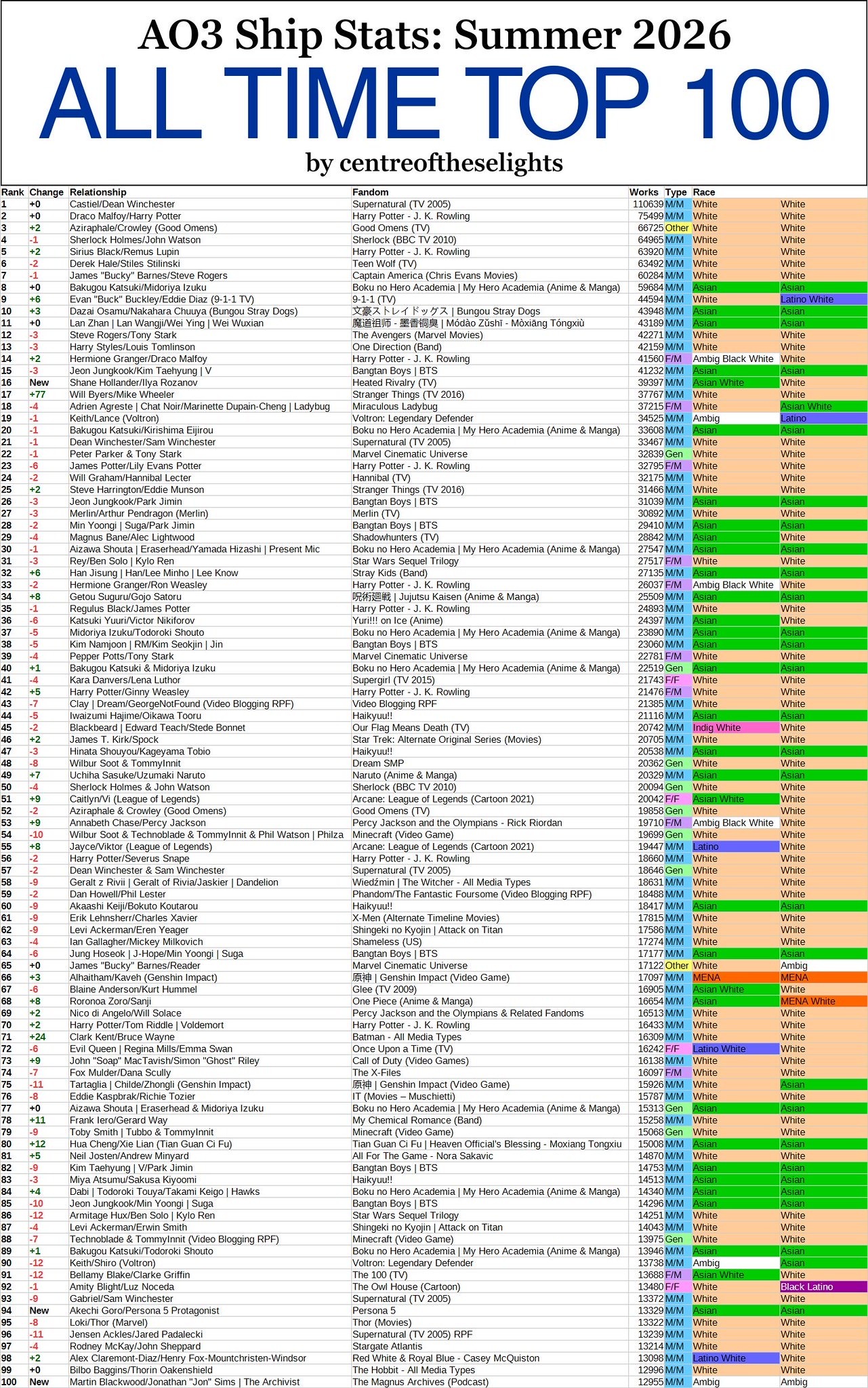Viewport: 868px width, 1388px height.
Task: Click the "AO3 Ship Stats: Summer 2026" title
Action: 434,35
